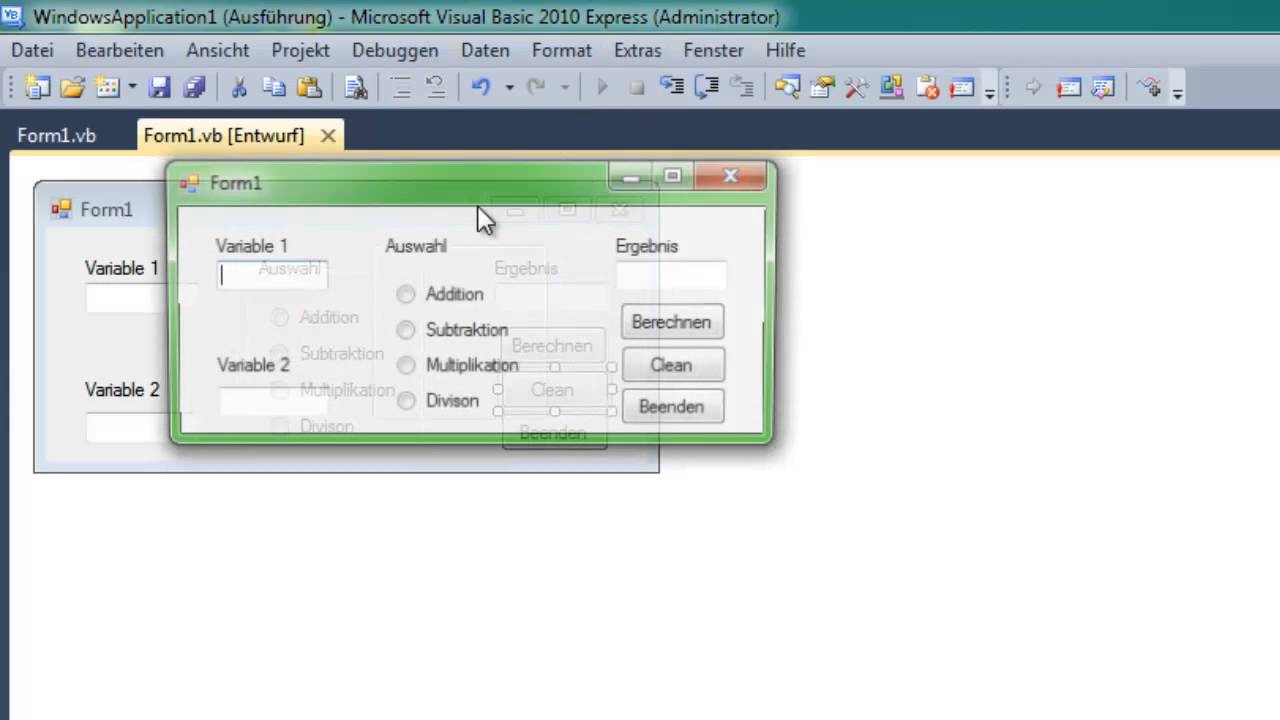Open the Daten menu
The height and width of the screenshot is (720, 1280).
[x=485, y=50]
